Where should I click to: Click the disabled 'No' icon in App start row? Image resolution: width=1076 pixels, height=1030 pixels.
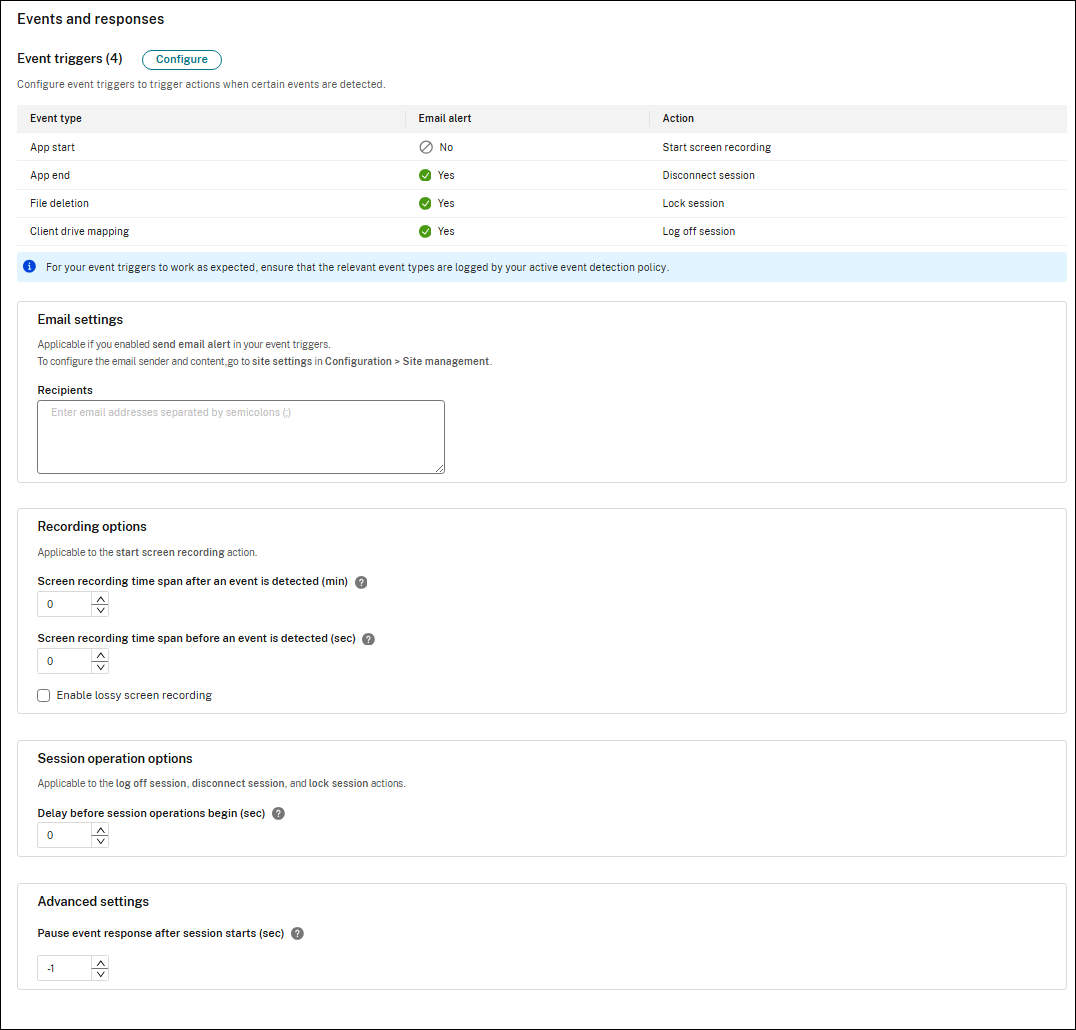point(426,148)
